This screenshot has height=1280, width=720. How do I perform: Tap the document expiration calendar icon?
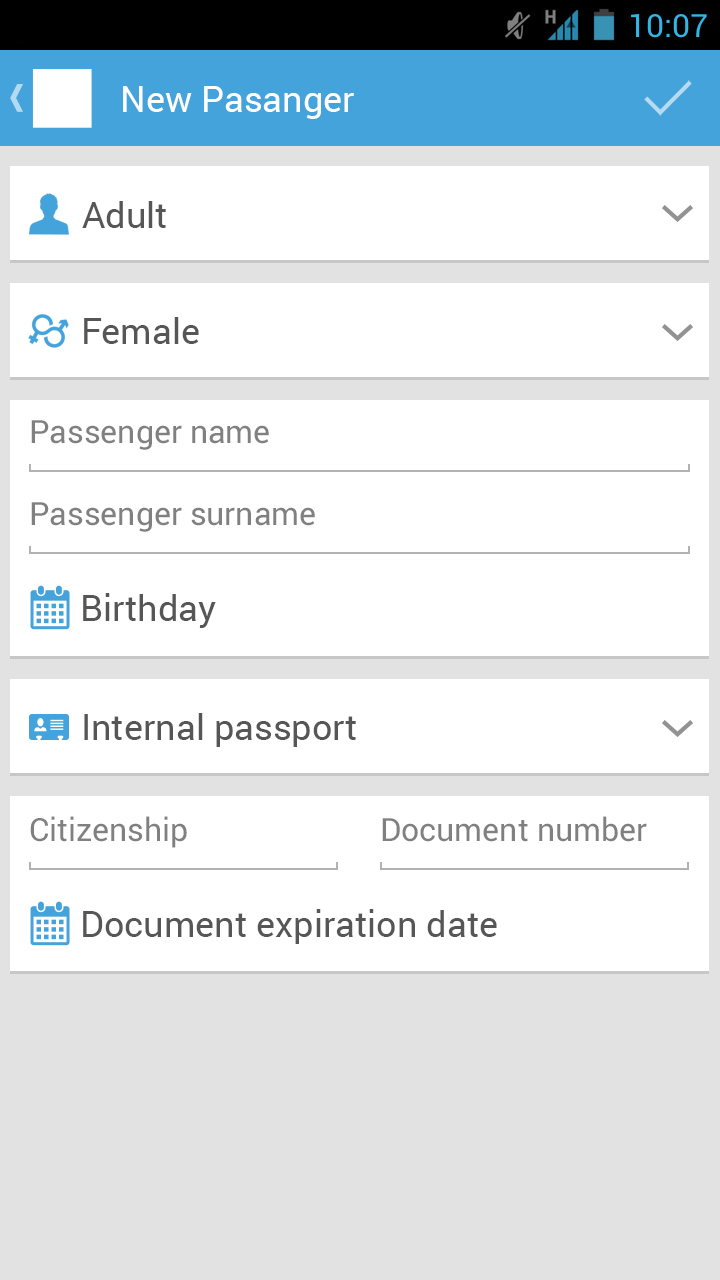click(x=49, y=924)
